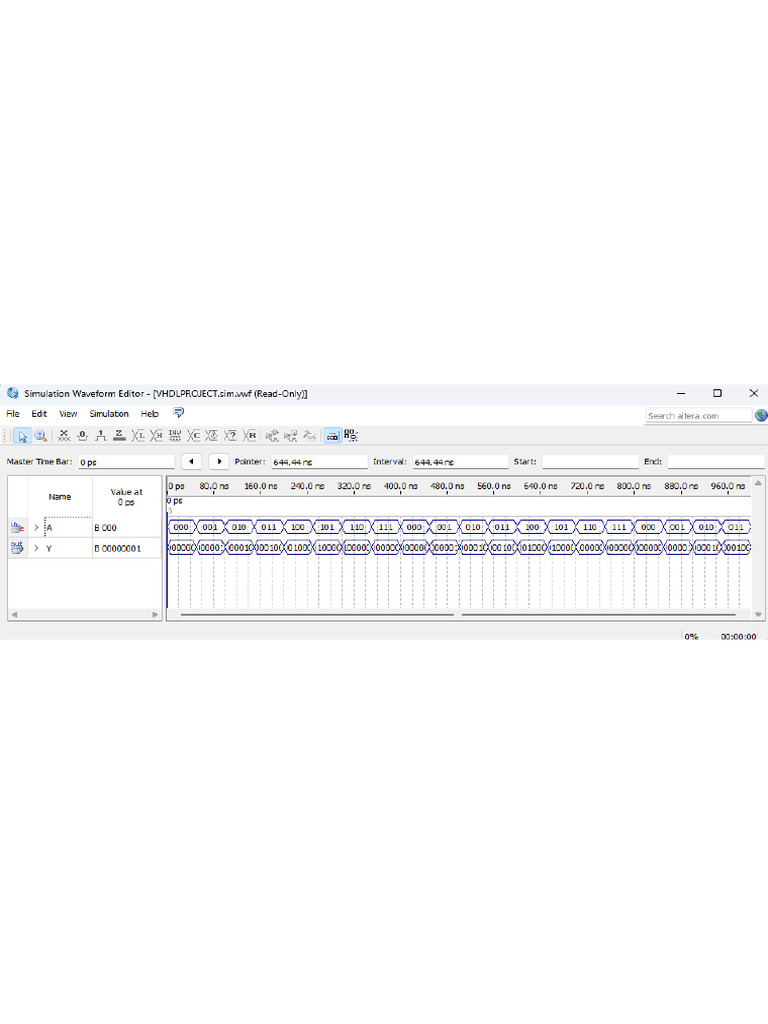The width and height of the screenshot is (768, 1024).
Task: Open the Simulation menu
Action: coord(109,414)
